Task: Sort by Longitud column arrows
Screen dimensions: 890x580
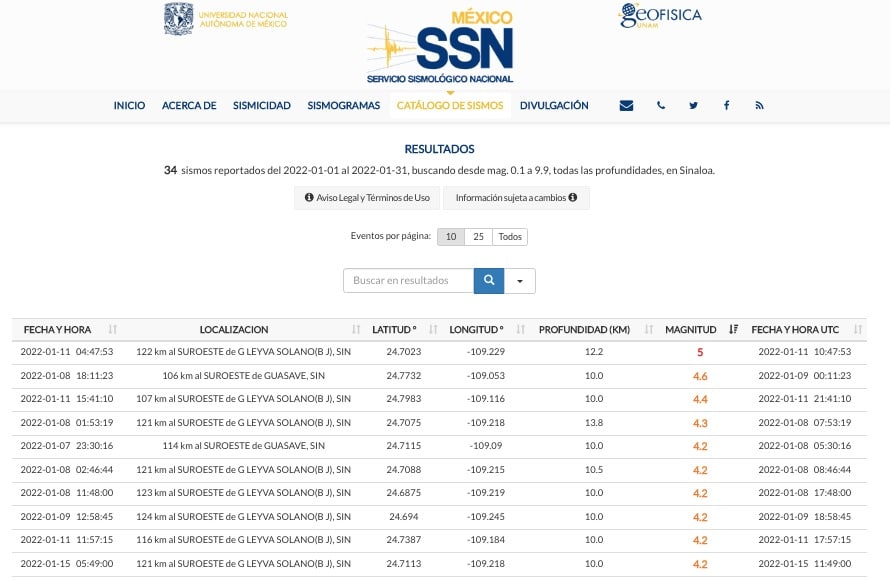Action: [520, 329]
